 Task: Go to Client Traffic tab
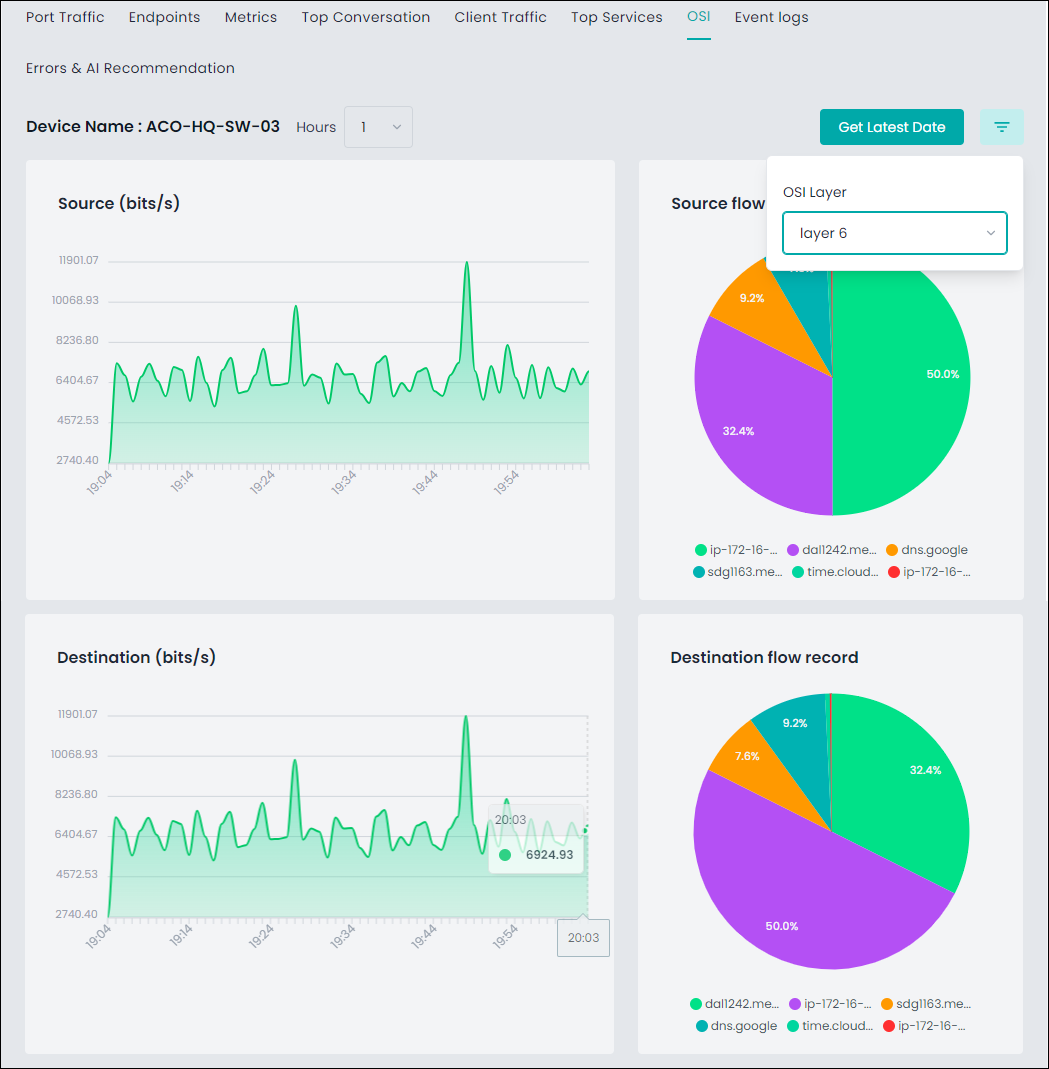pos(500,17)
